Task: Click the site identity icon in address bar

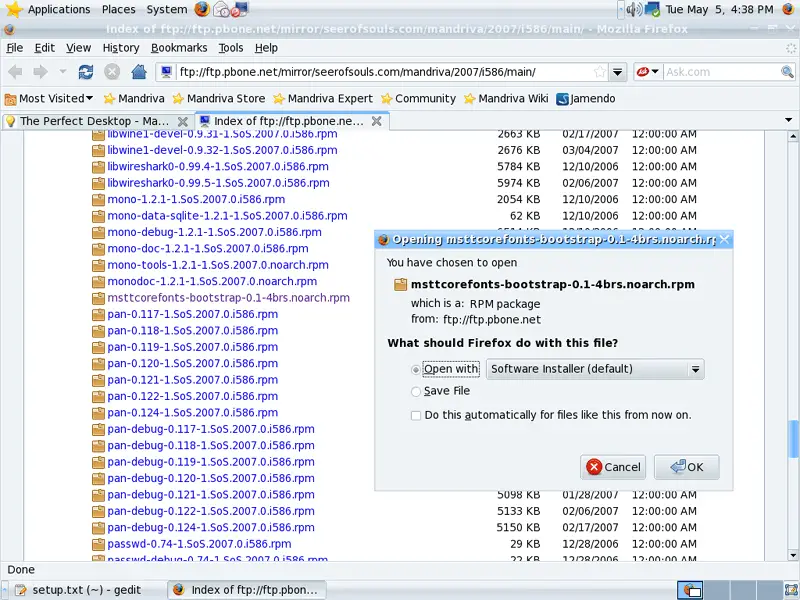Action: click(x=166, y=72)
